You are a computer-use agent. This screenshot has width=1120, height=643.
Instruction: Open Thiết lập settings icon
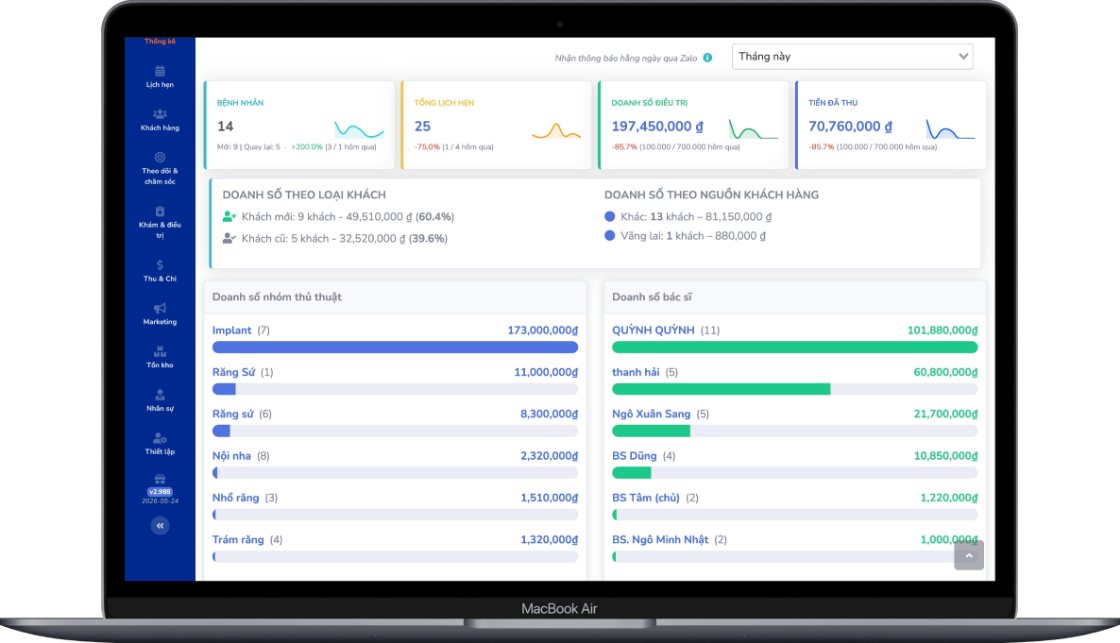coord(160,438)
